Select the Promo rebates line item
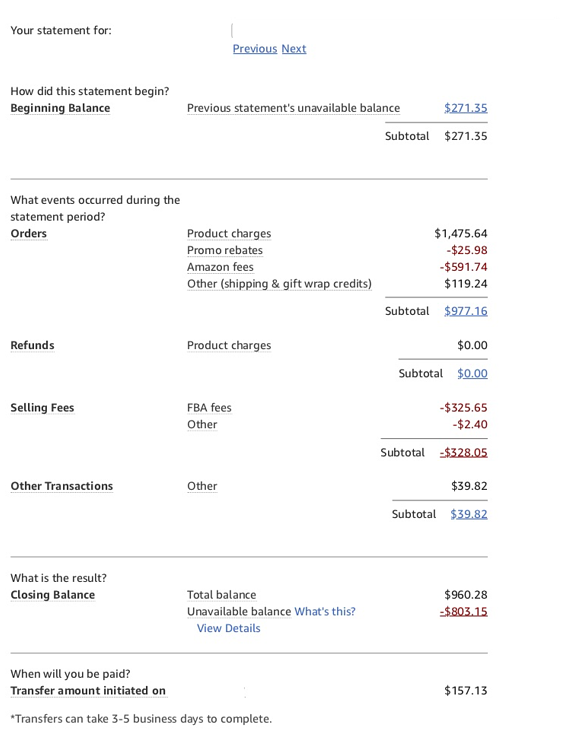Screen dimensions: 573x750 coord(225,250)
